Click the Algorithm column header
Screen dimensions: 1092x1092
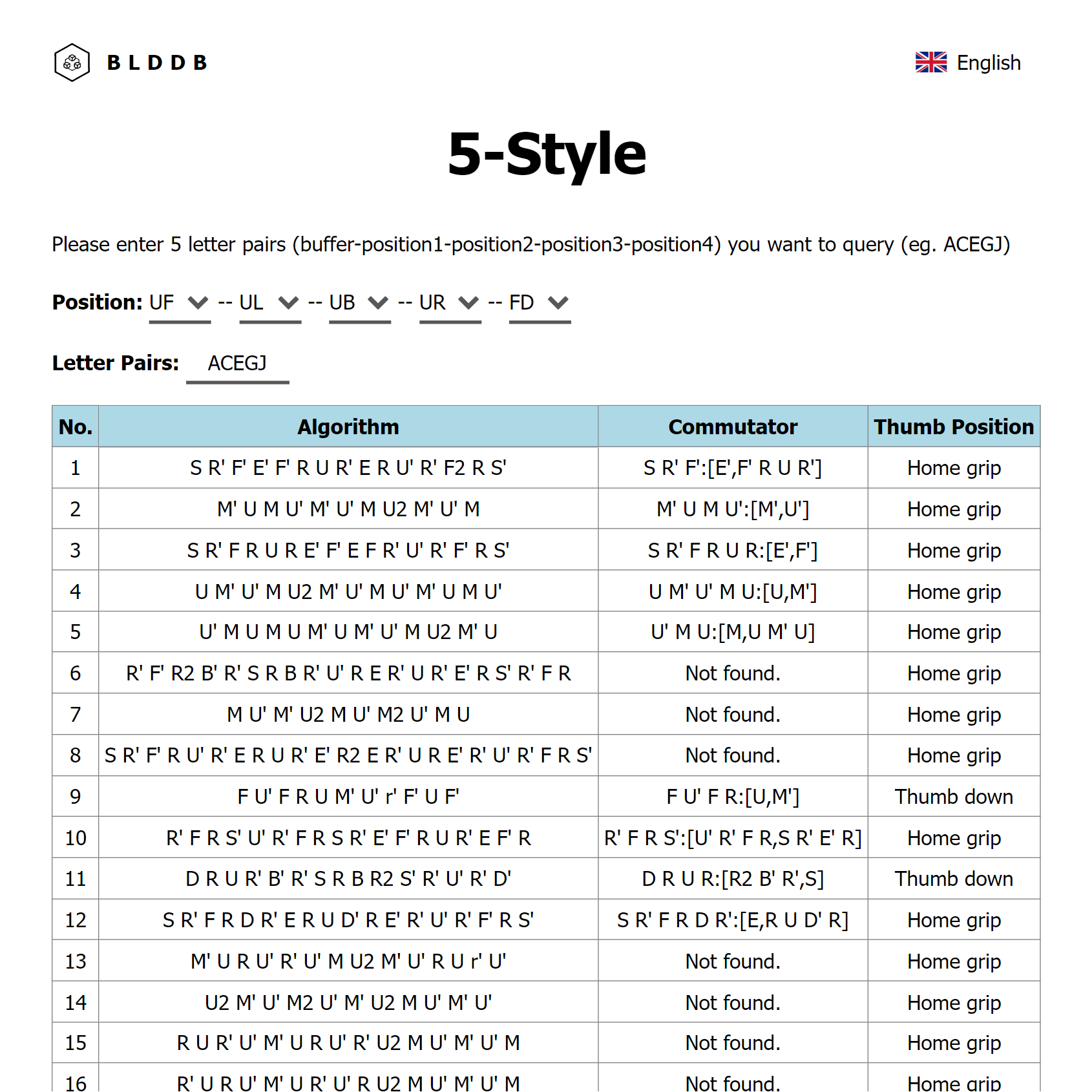pos(348,427)
